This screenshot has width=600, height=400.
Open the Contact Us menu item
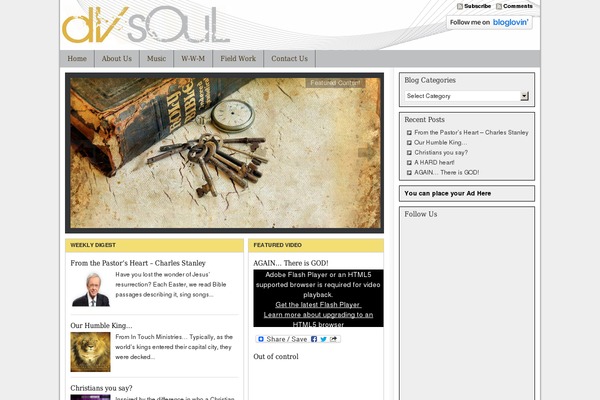pos(289,59)
